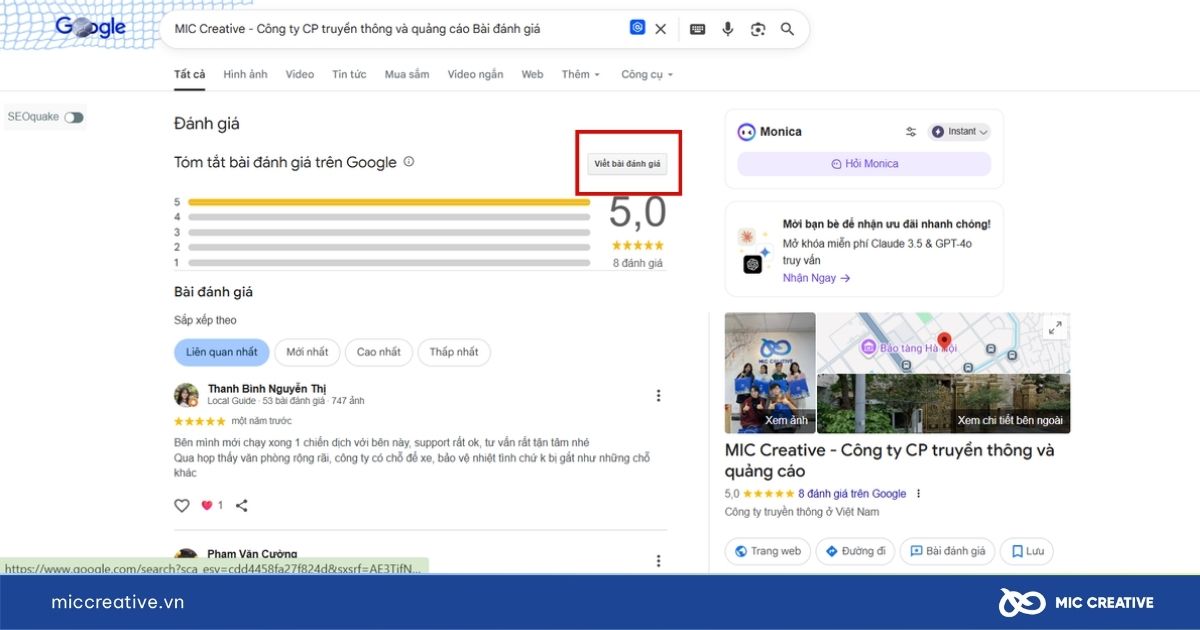Share Thanh Bình's review
1200x630 pixels.
pyautogui.click(x=242, y=506)
